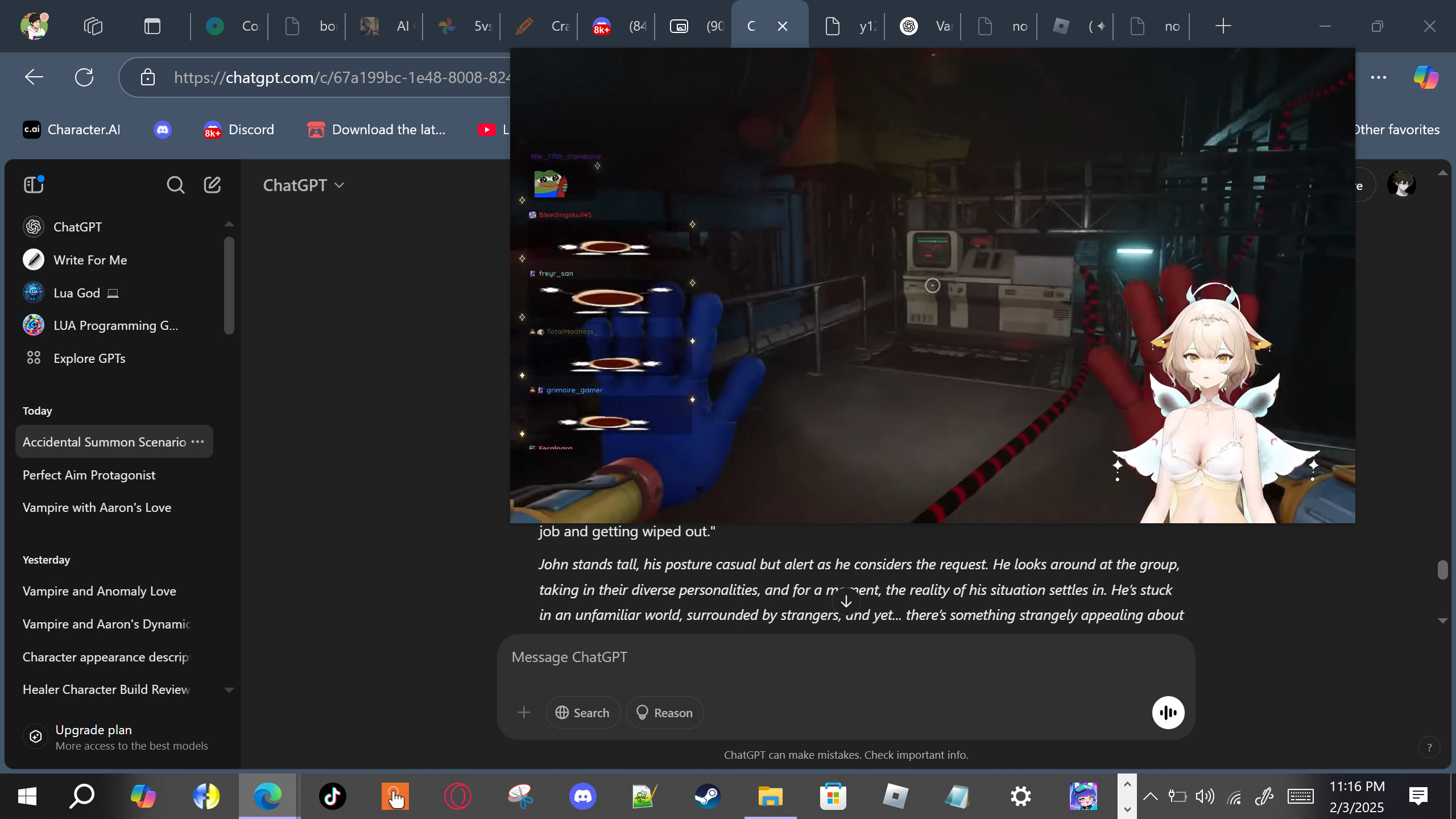Open the Healer Character Build Review chat
Image resolution: width=1456 pixels, height=819 pixels.
114,689
